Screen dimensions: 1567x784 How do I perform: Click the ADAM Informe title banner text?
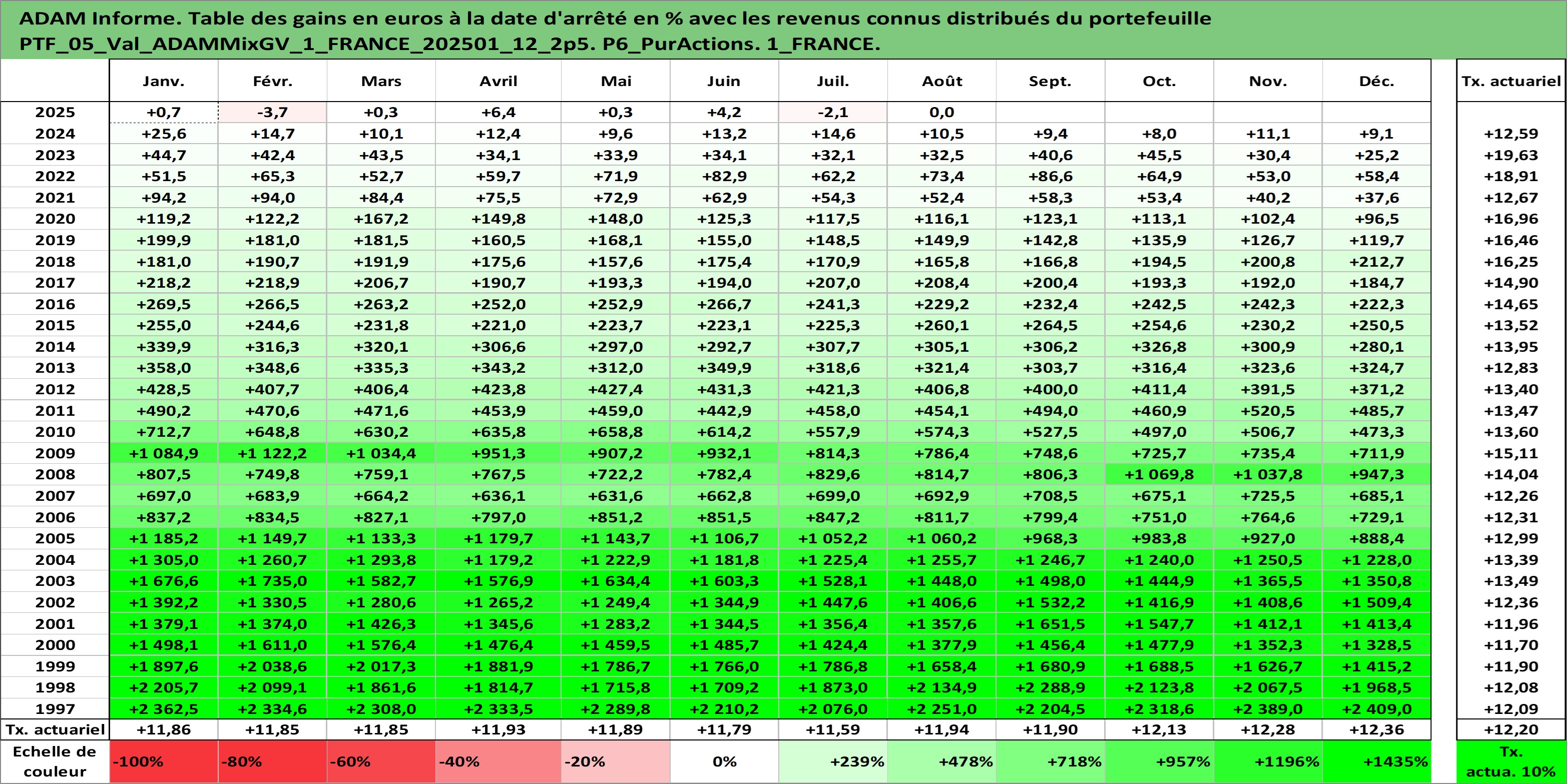pos(615,31)
